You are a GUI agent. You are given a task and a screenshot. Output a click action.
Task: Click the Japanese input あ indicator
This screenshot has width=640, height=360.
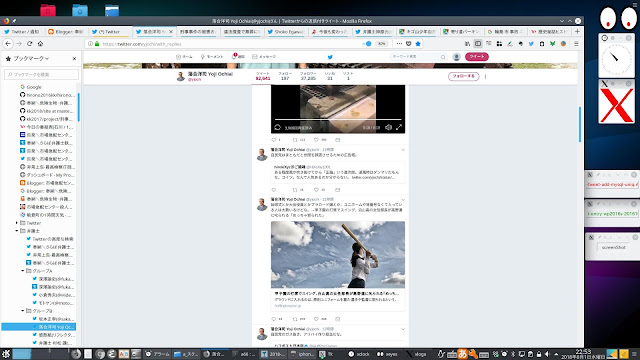[x=462, y=353]
